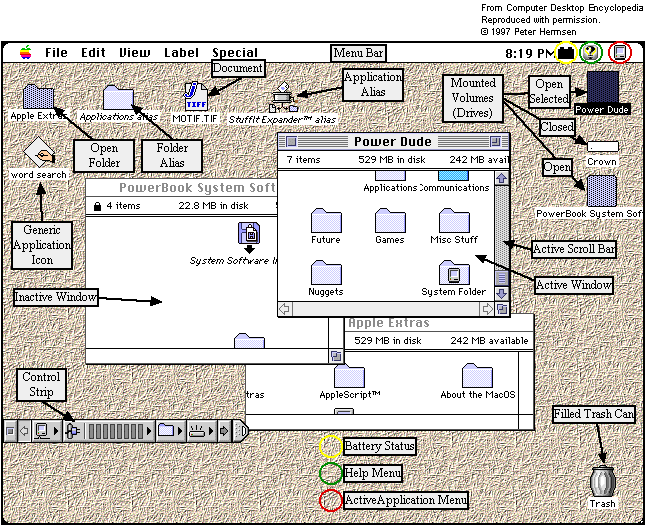Viewport: 647px width, 527px height.
Task: Select the Nuggets folder
Action: pyautogui.click(x=326, y=272)
